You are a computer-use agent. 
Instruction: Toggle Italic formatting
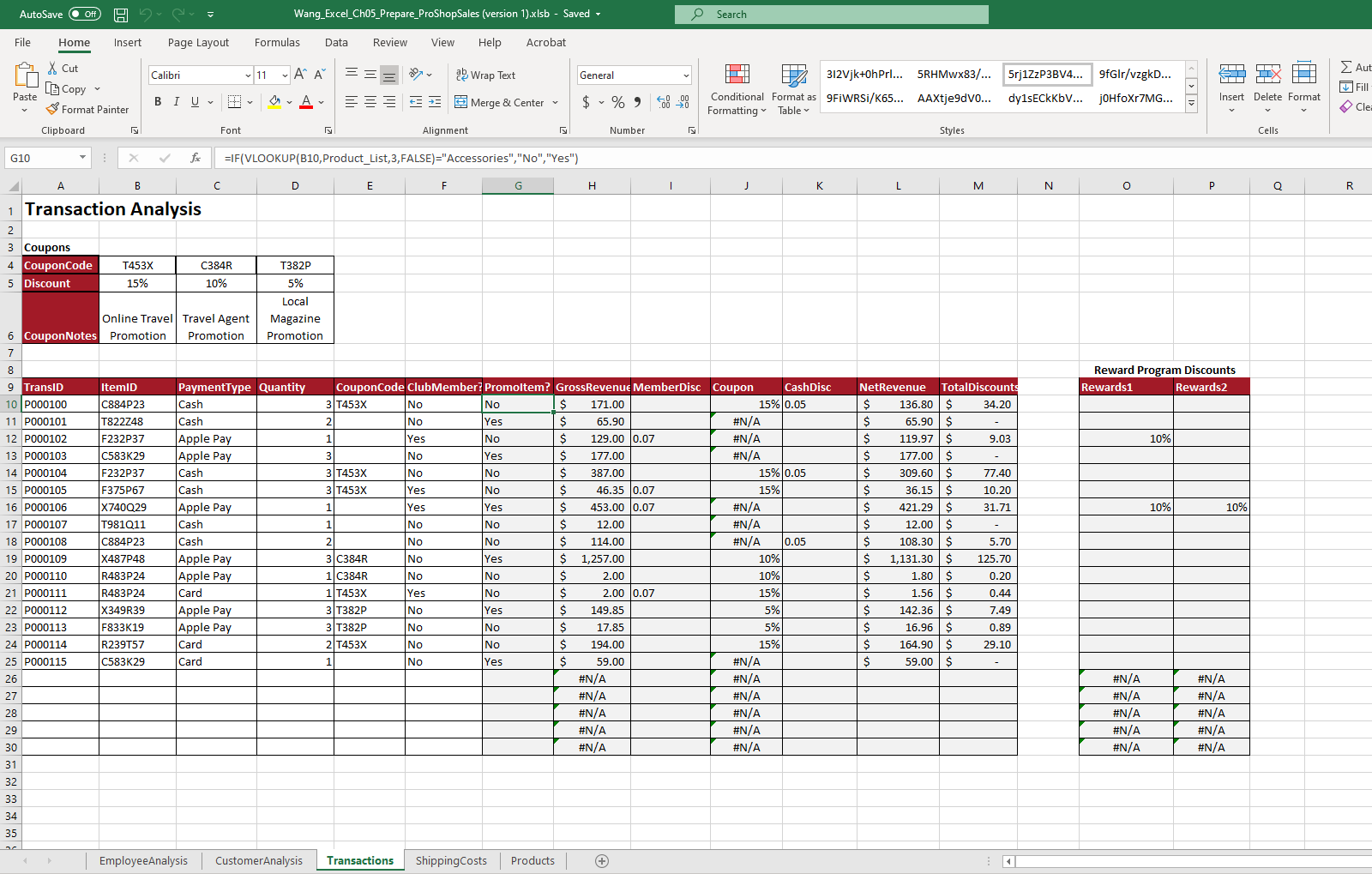[x=177, y=102]
